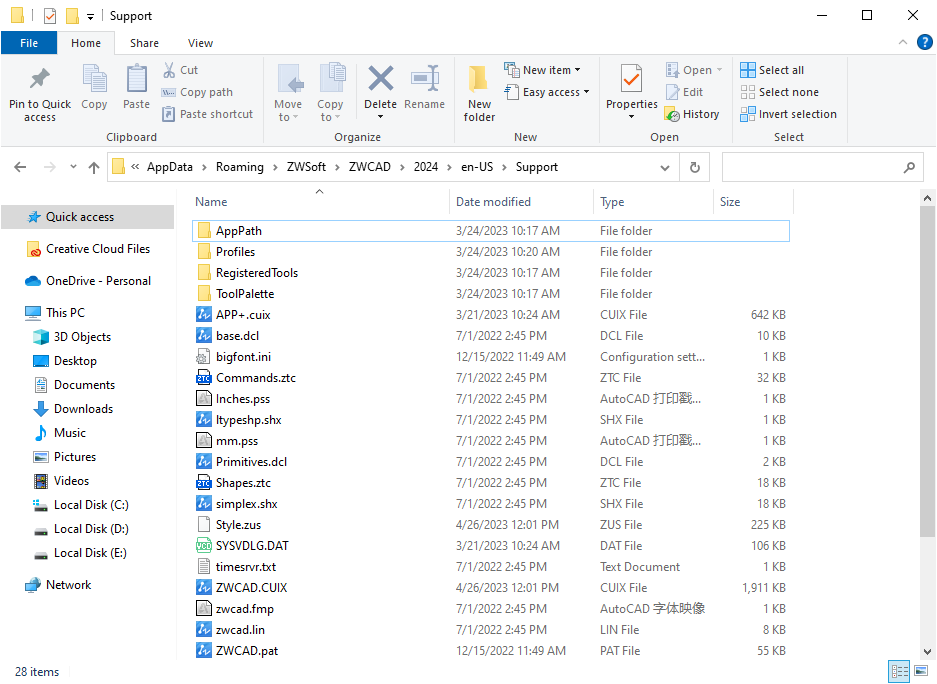Select the AppPath folder row

click(x=491, y=231)
